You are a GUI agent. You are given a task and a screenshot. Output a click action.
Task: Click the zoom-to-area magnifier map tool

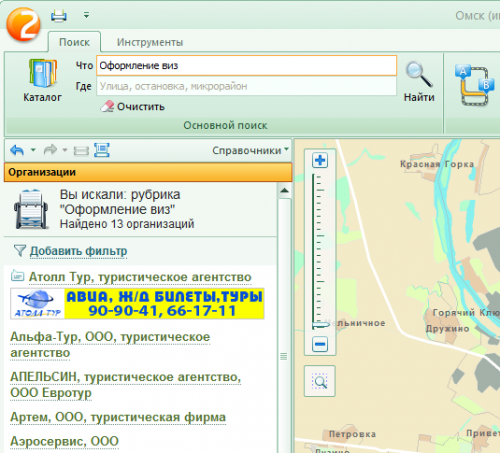pos(320,381)
